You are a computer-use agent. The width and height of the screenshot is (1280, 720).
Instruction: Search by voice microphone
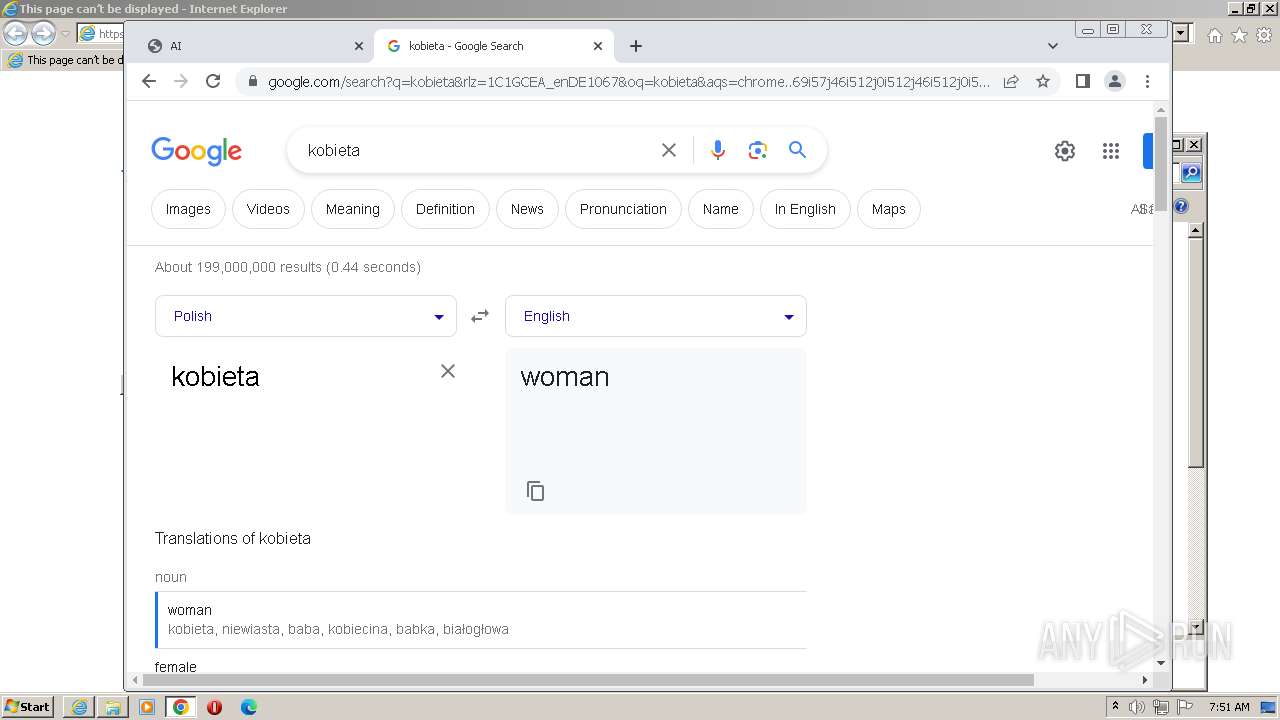[x=717, y=150]
